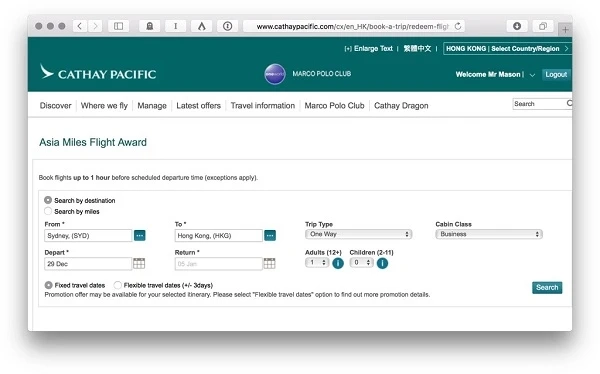Click the Logout button

click(x=556, y=74)
